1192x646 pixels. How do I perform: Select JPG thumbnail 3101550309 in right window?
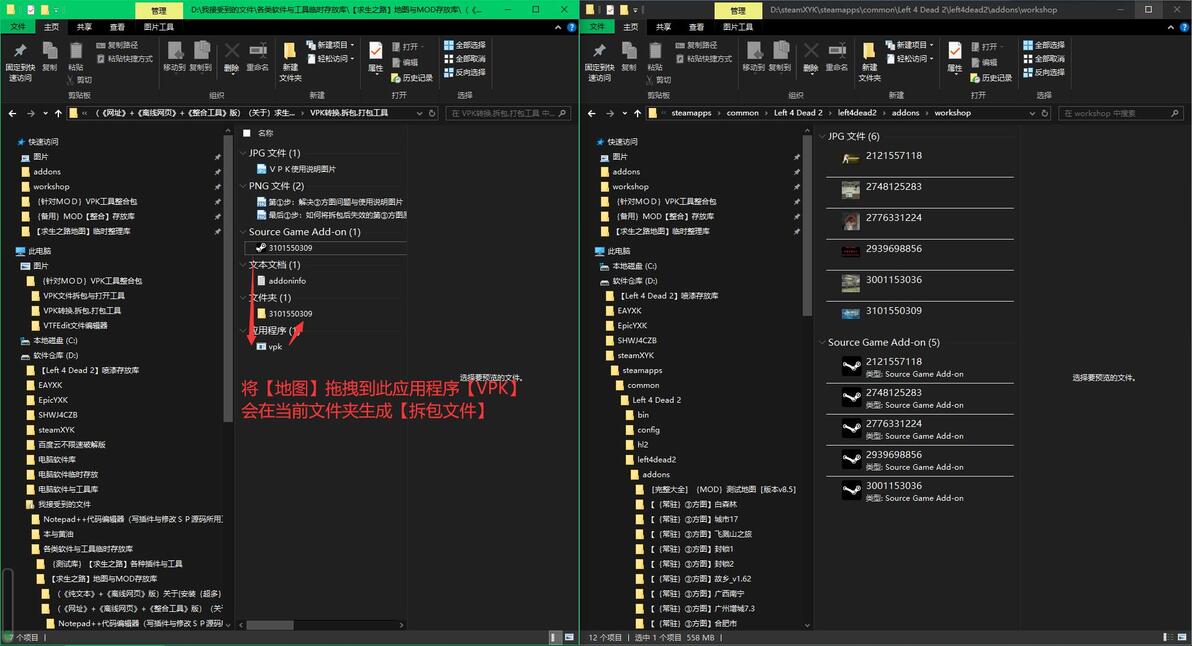point(920,311)
